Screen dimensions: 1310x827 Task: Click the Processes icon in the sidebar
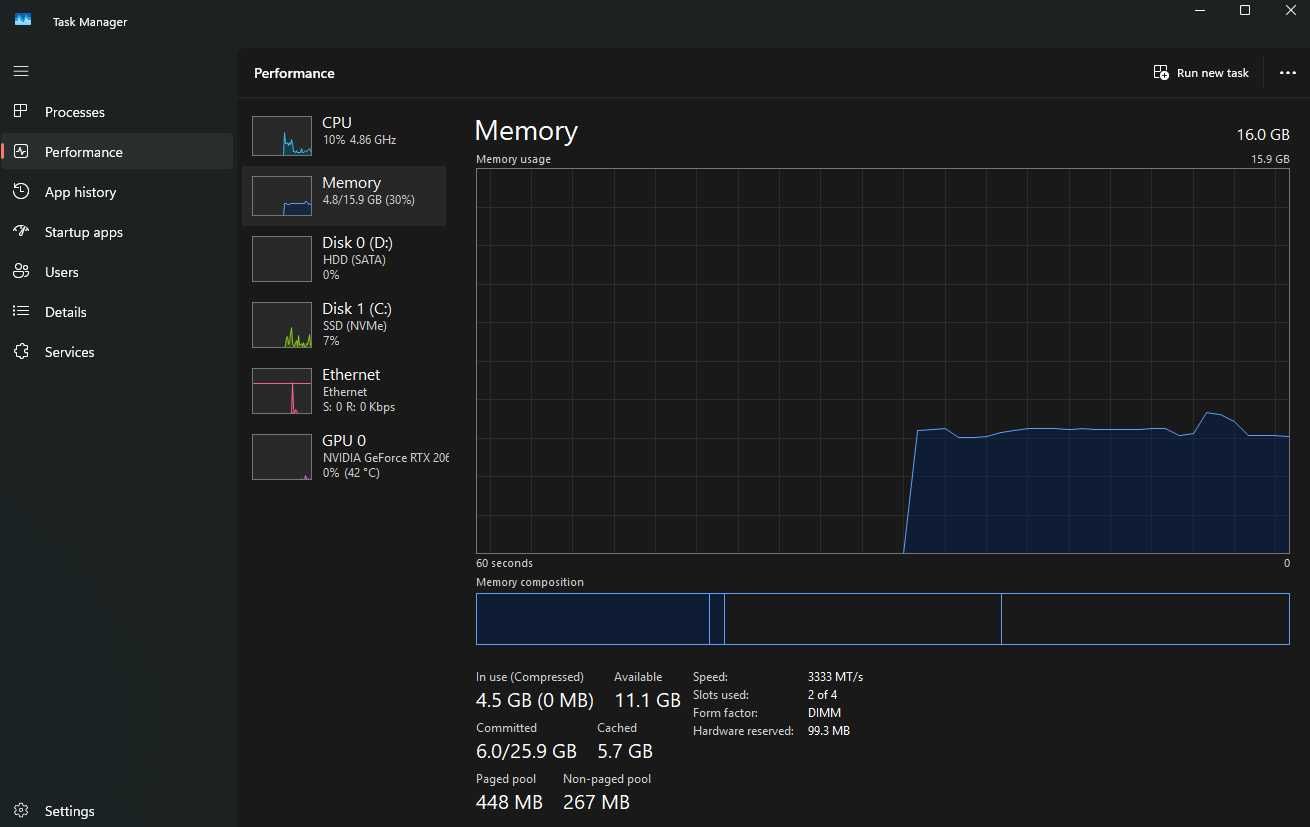[21, 111]
